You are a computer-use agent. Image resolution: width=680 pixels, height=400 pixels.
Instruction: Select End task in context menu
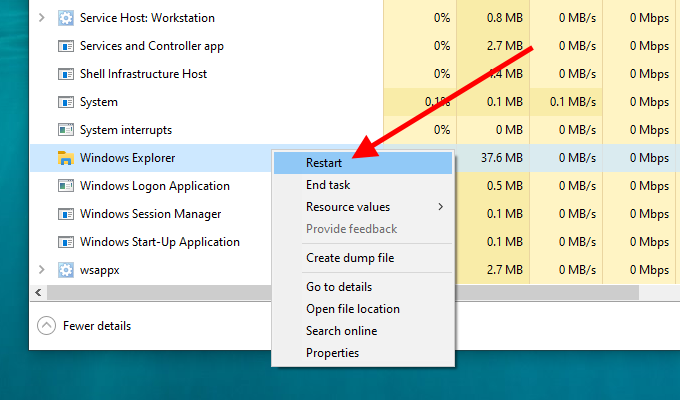[328, 185]
